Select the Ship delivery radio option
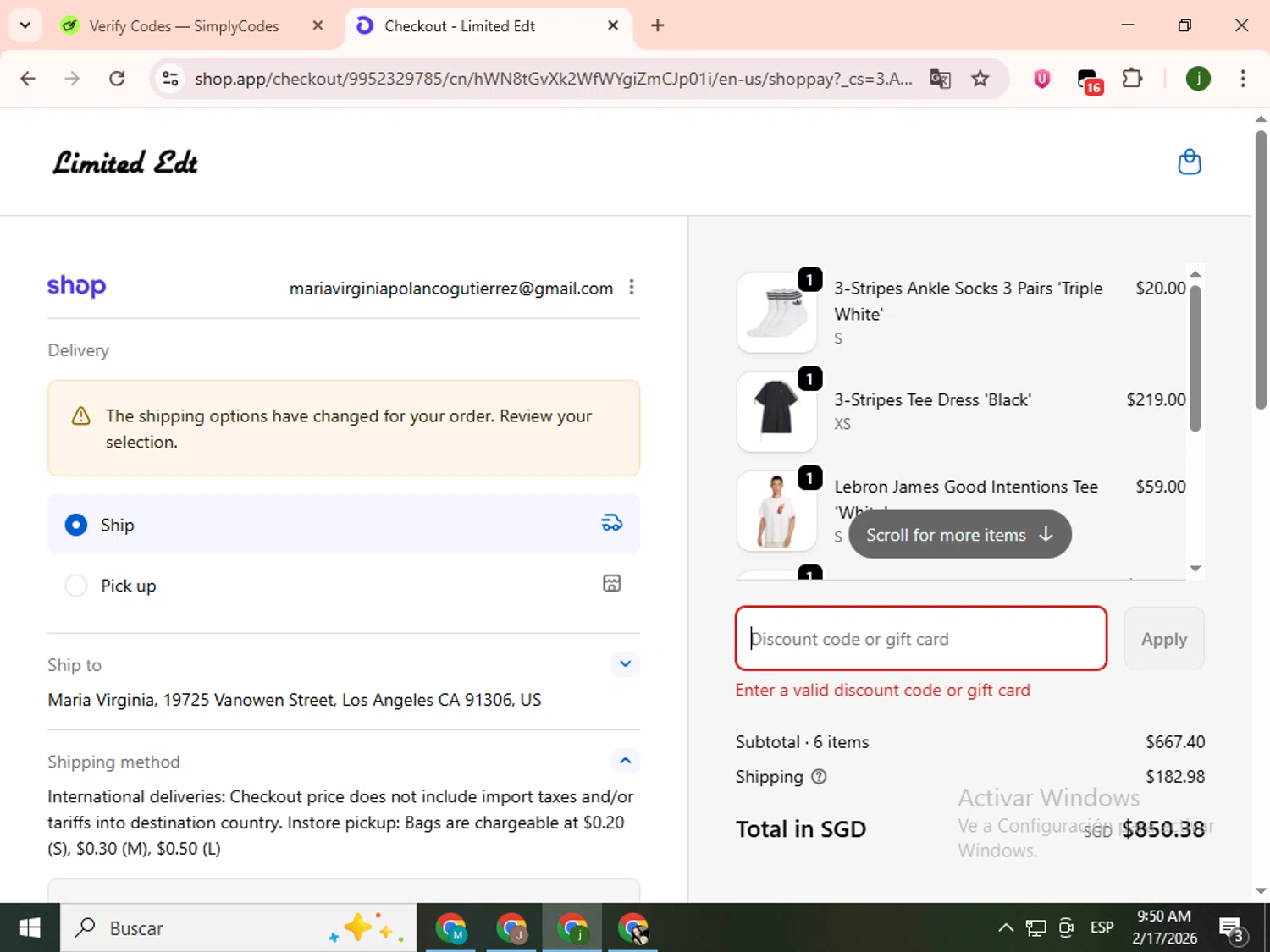 76,525
